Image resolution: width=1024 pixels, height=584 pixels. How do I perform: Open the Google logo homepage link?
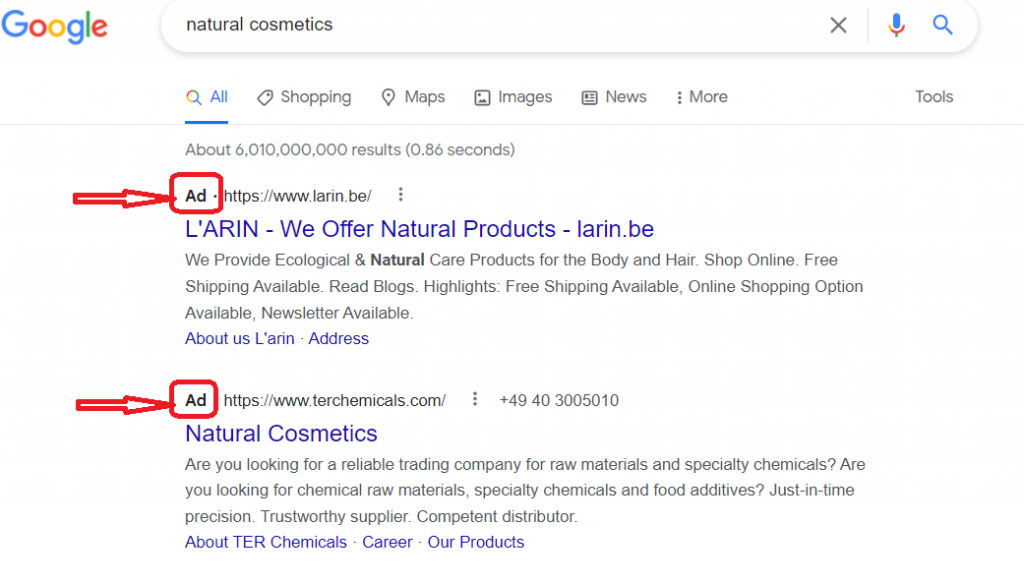[x=54, y=26]
